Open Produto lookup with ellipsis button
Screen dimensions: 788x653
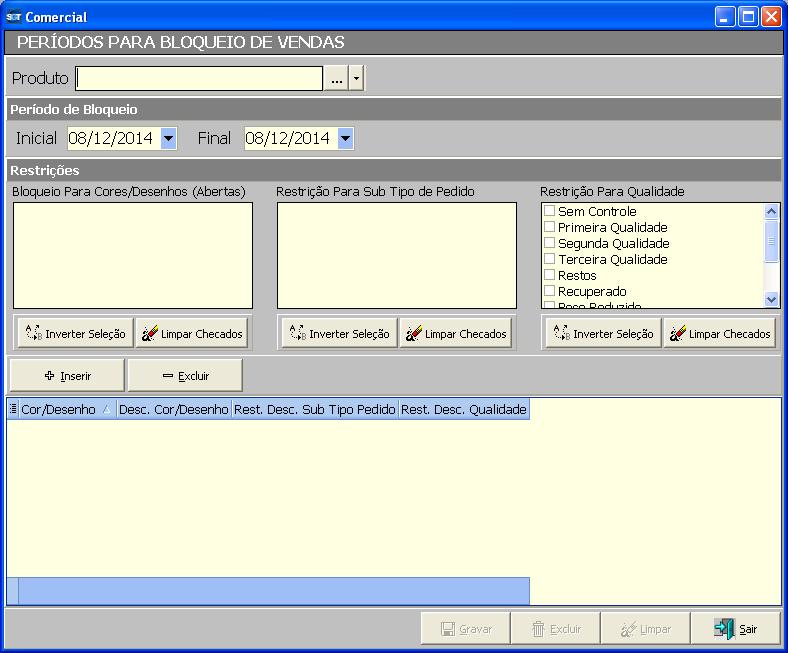pyautogui.click(x=336, y=79)
